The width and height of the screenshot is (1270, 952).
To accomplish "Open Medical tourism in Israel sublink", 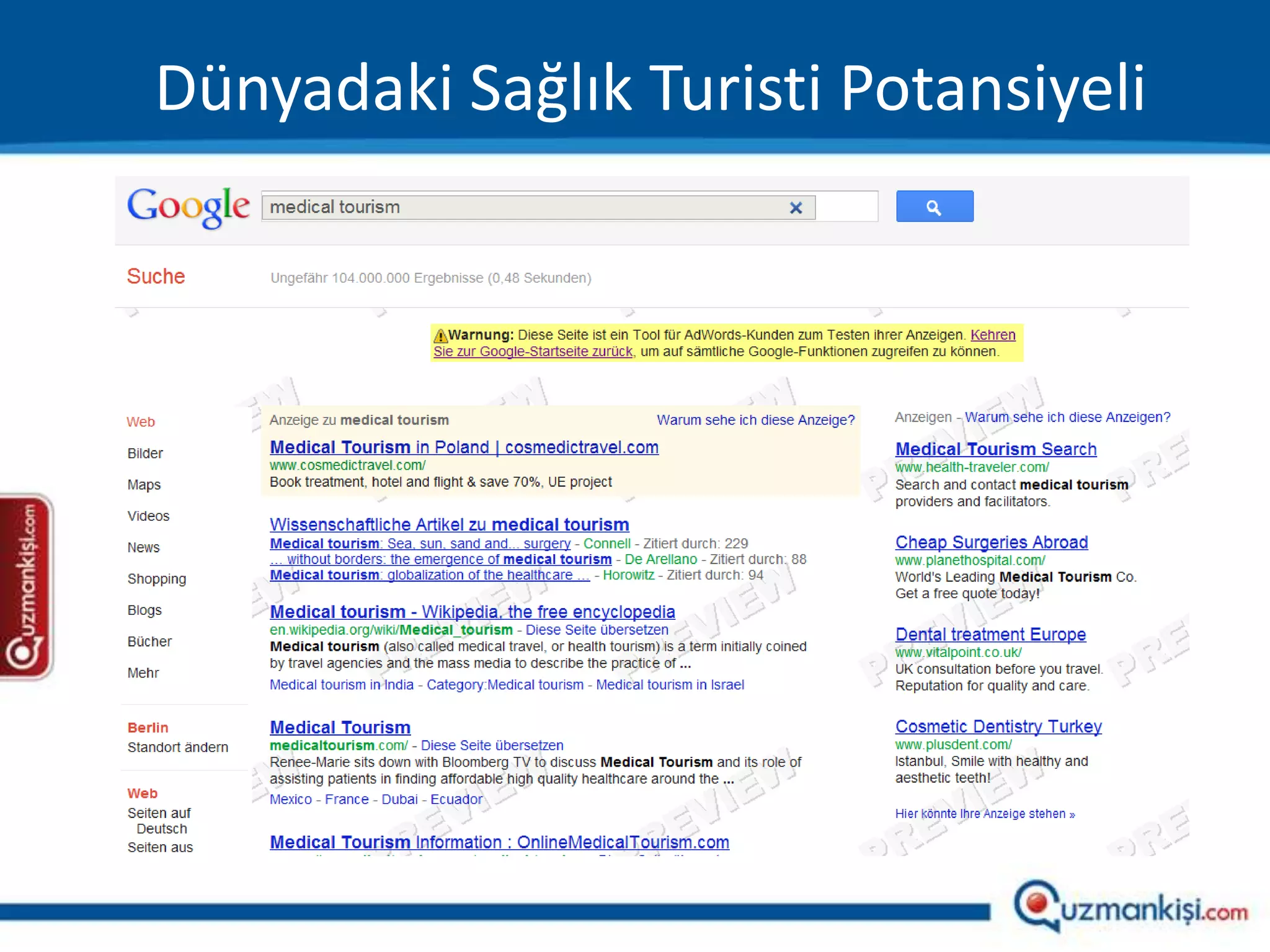I will pos(670,685).
